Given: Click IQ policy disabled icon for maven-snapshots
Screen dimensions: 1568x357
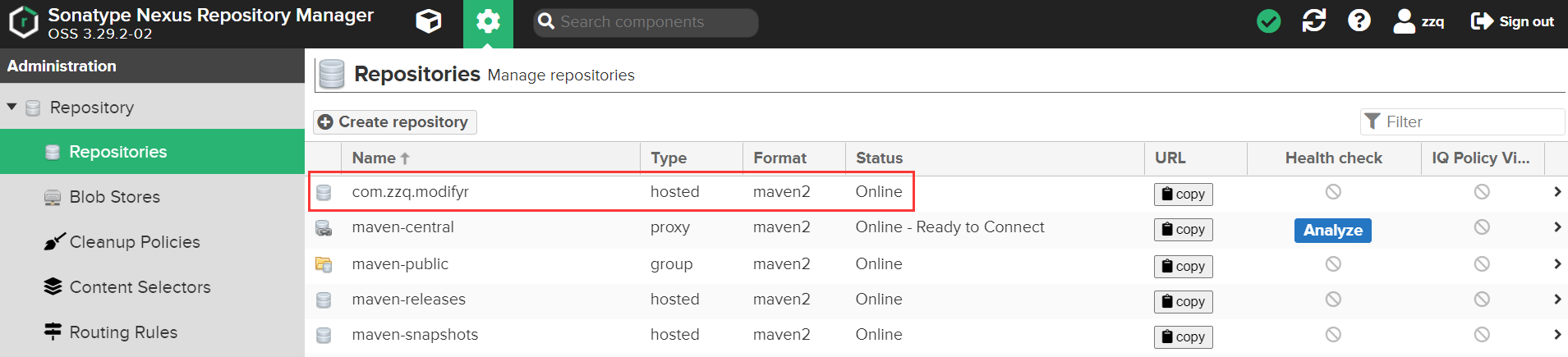Looking at the screenshot, I should point(1482,335).
